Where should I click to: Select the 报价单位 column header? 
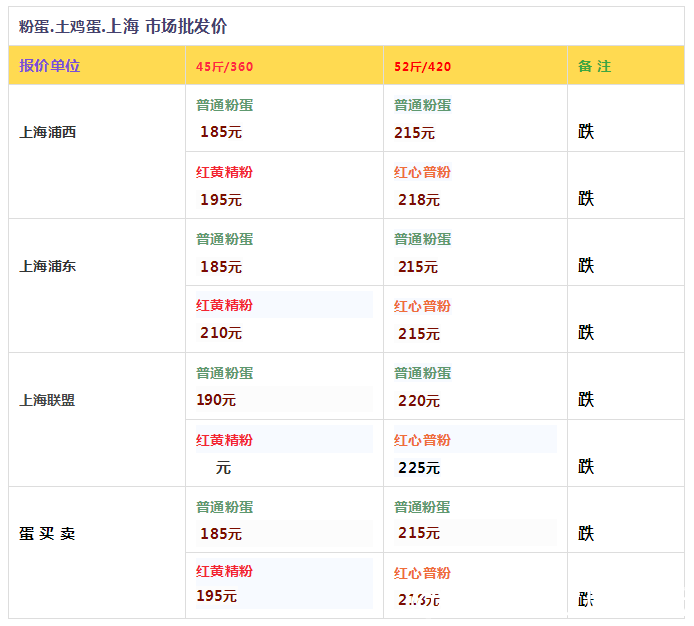click(x=49, y=66)
